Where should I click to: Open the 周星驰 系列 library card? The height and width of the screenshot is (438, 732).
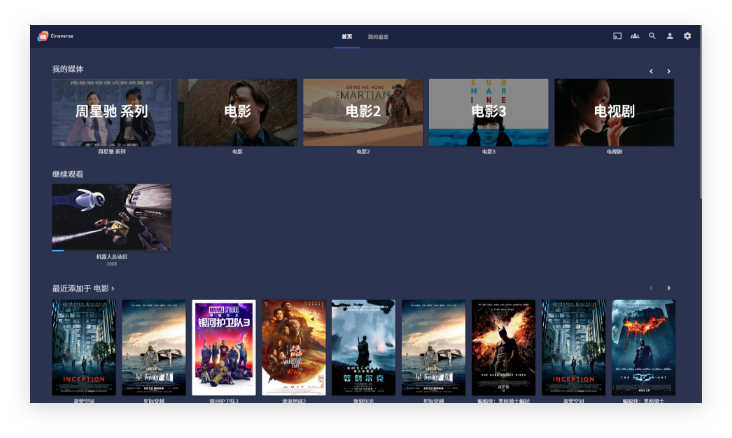(112, 112)
